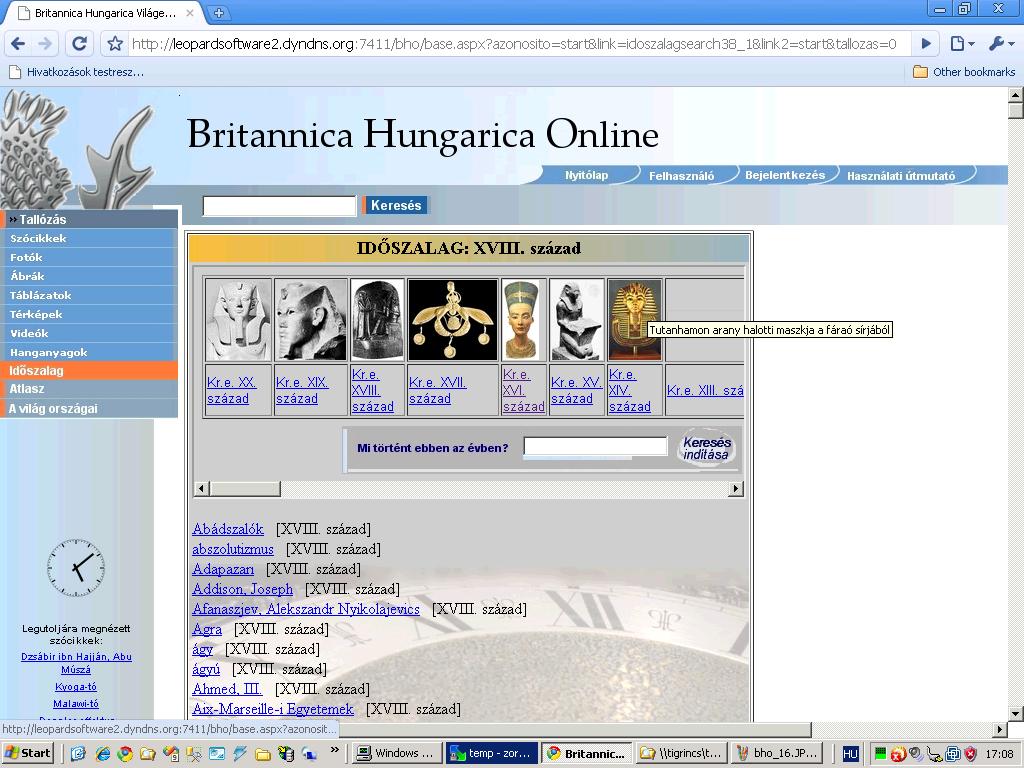This screenshot has height=768, width=1024.
Task: Select Térképek in the sidebar
Action: [x=89, y=314]
